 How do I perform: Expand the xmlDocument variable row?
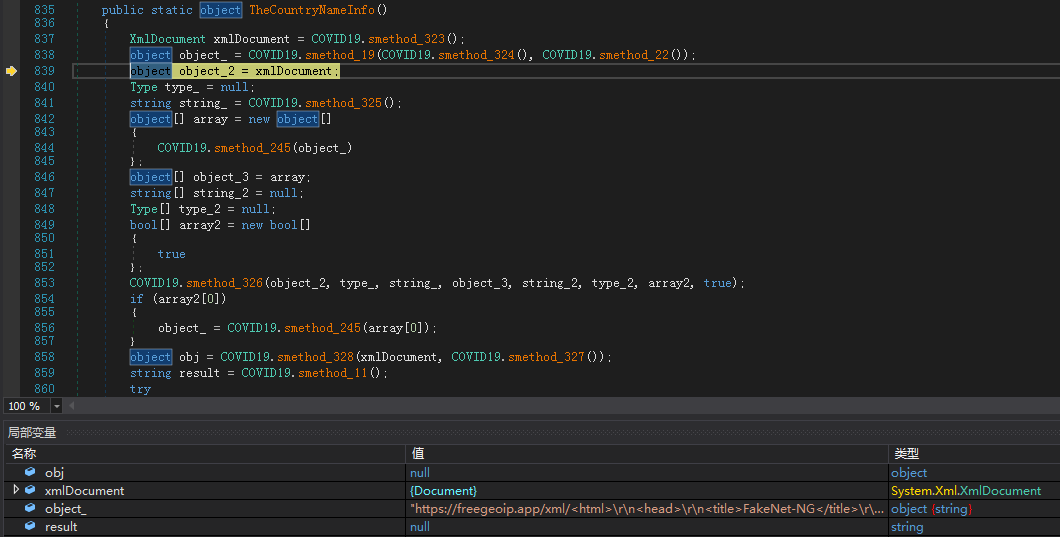coord(16,490)
